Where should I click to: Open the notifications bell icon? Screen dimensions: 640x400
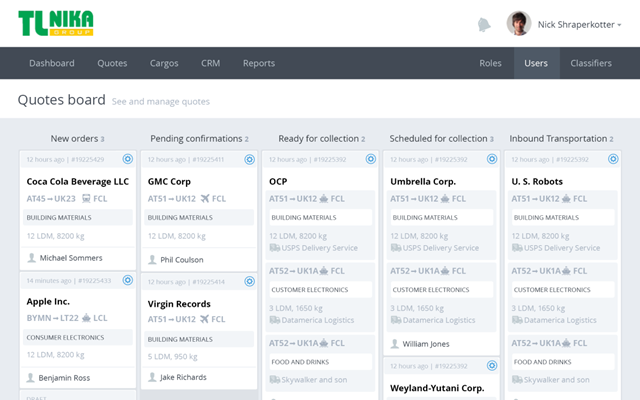484,25
